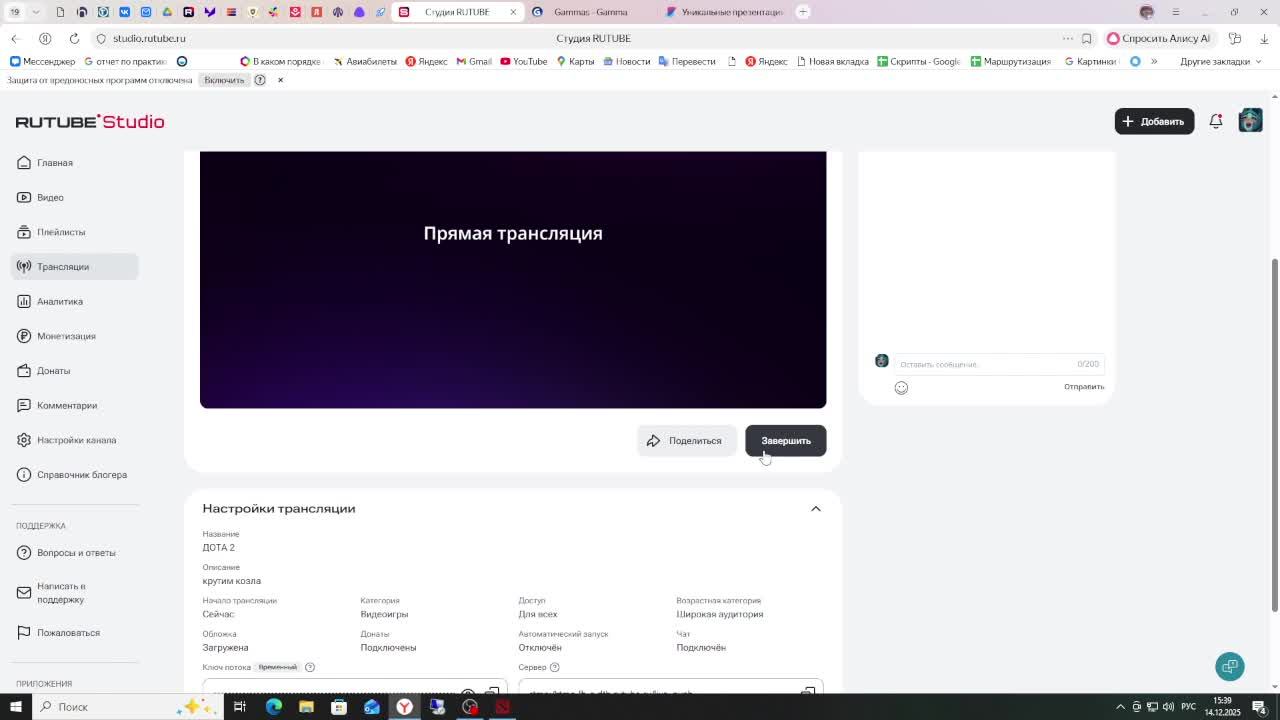Click the support chat widget icon
Screen dimensions: 1280x720
[1230, 667]
